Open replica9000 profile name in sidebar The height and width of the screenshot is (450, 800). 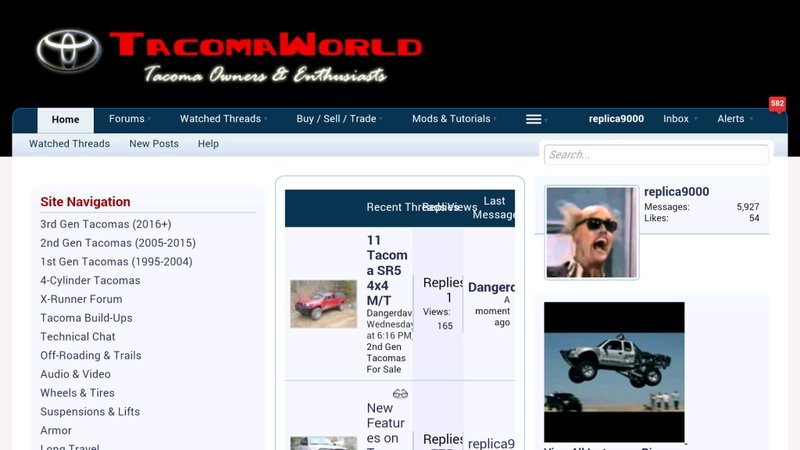point(677,191)
